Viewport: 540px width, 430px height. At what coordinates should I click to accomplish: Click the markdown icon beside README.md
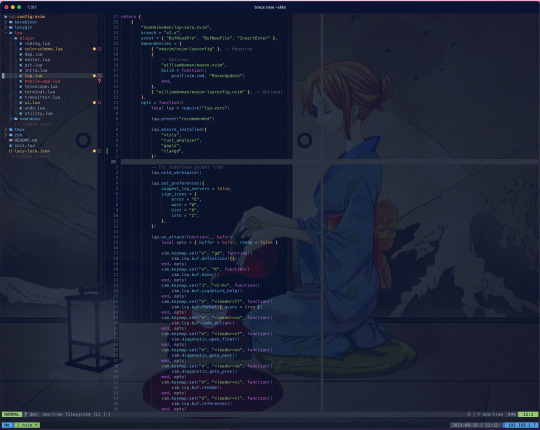click(x=11, y=140)
